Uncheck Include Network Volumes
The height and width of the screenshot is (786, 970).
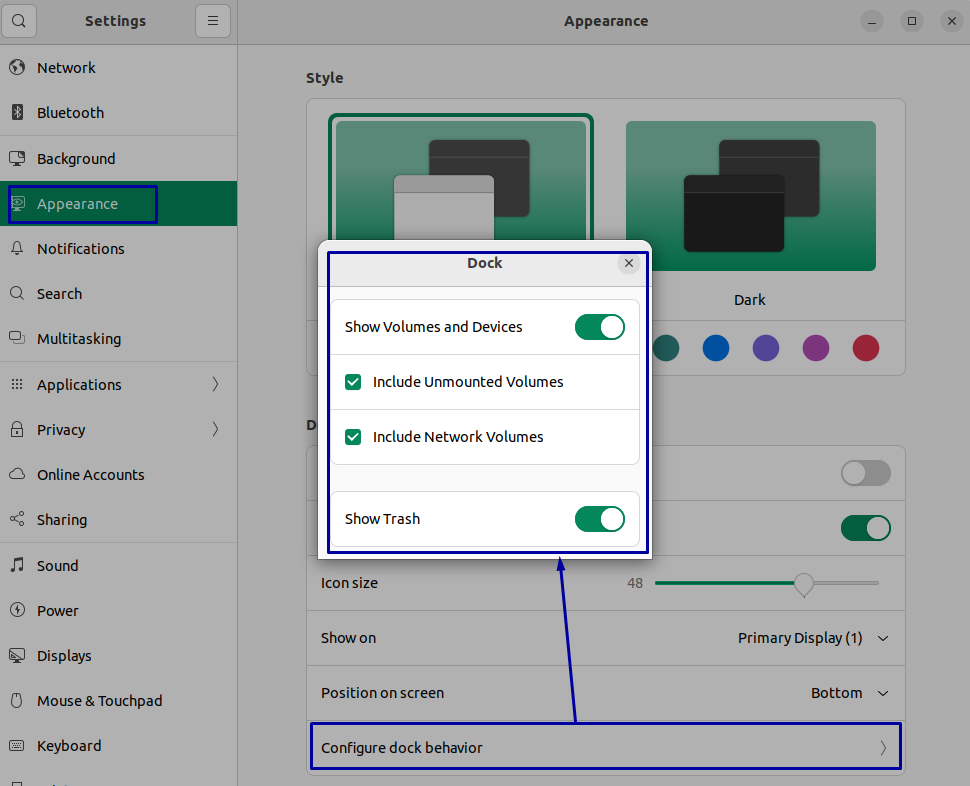(x=353, y=437)
